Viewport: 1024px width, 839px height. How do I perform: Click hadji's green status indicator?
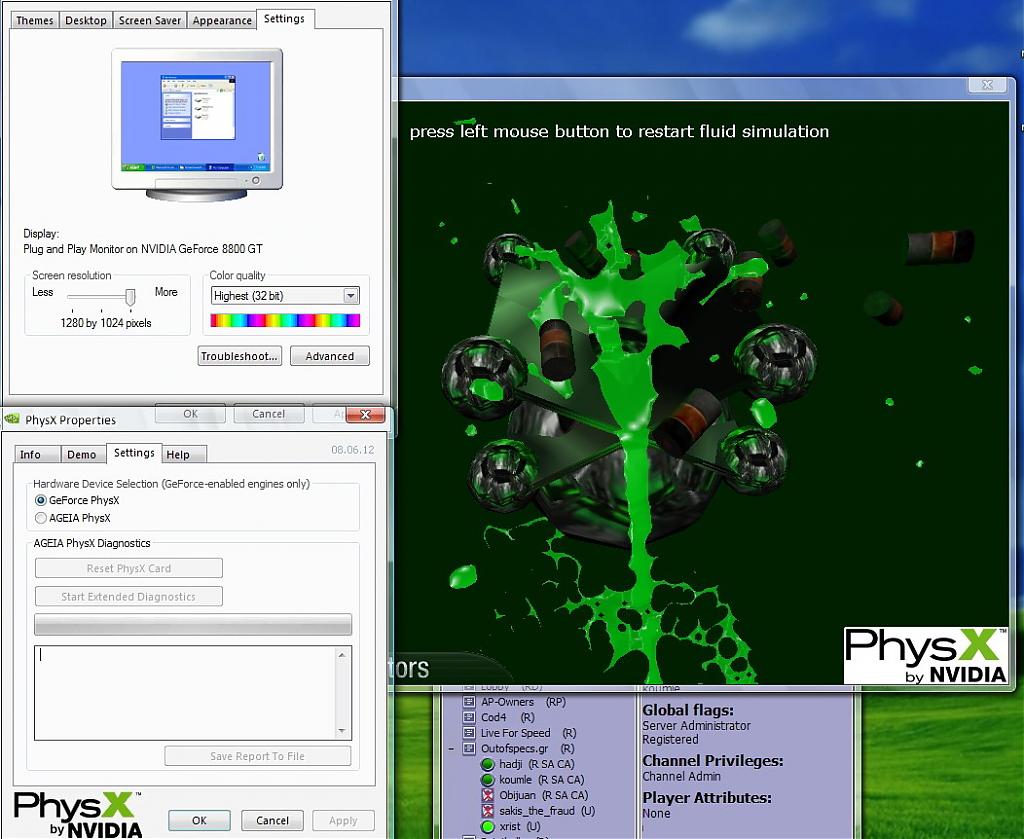487,764
